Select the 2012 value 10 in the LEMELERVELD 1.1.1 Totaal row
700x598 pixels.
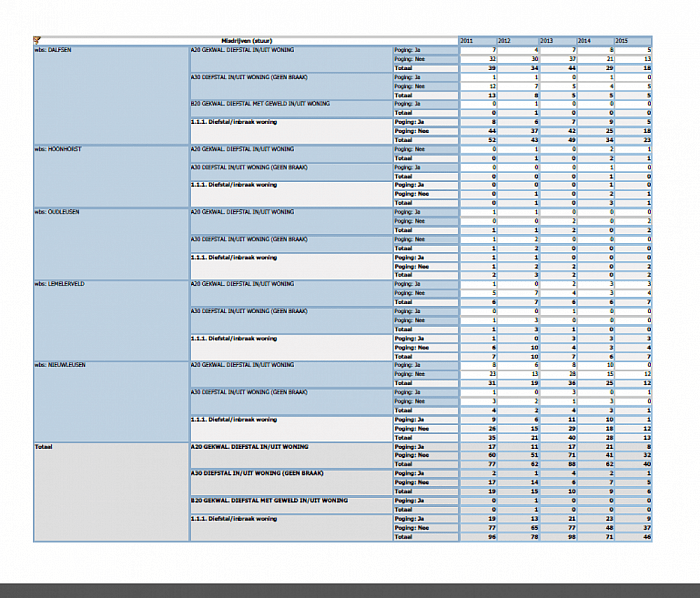pos(534,357)
